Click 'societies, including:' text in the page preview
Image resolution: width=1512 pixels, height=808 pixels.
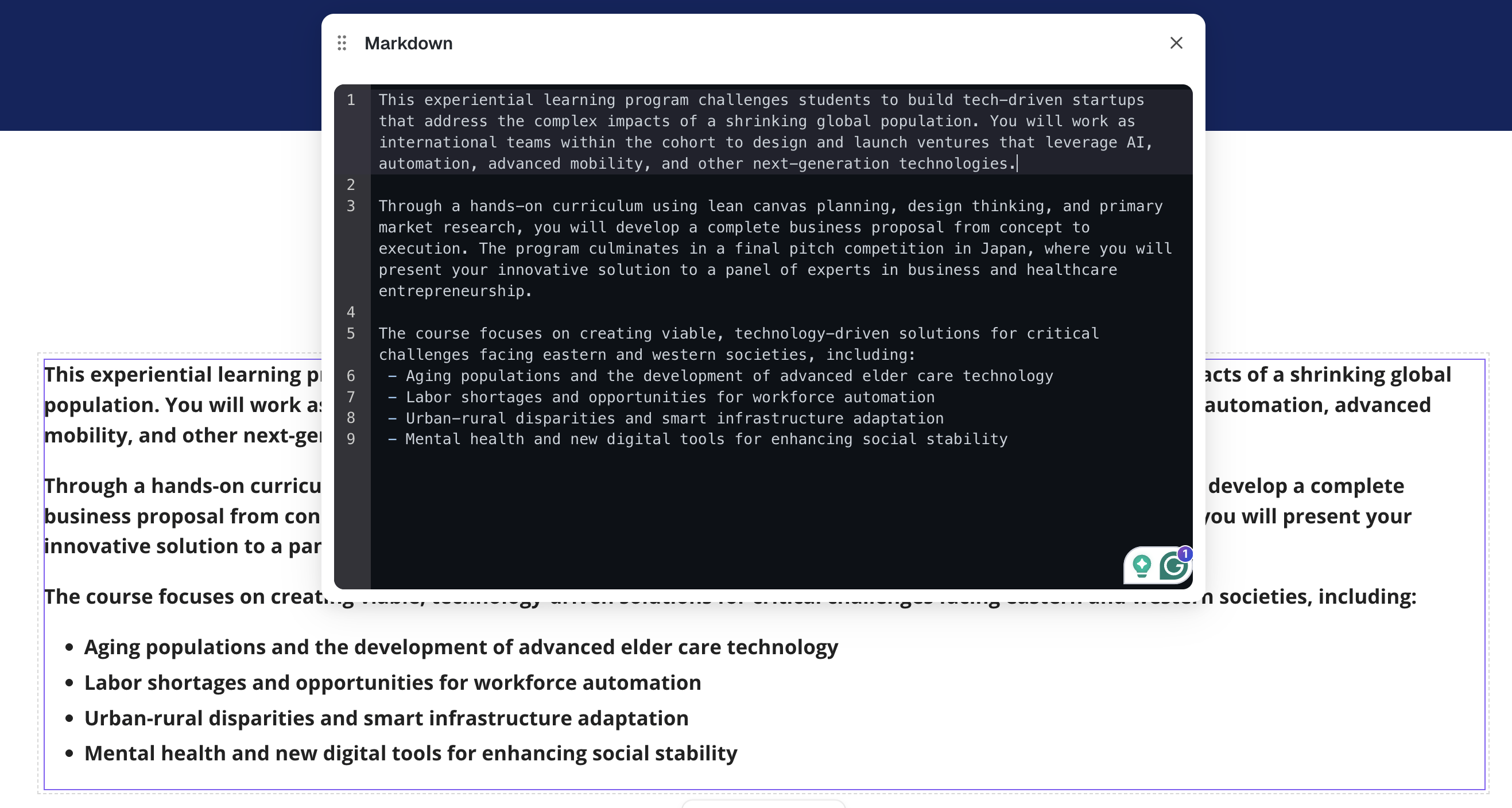[x=1318, y=596]
